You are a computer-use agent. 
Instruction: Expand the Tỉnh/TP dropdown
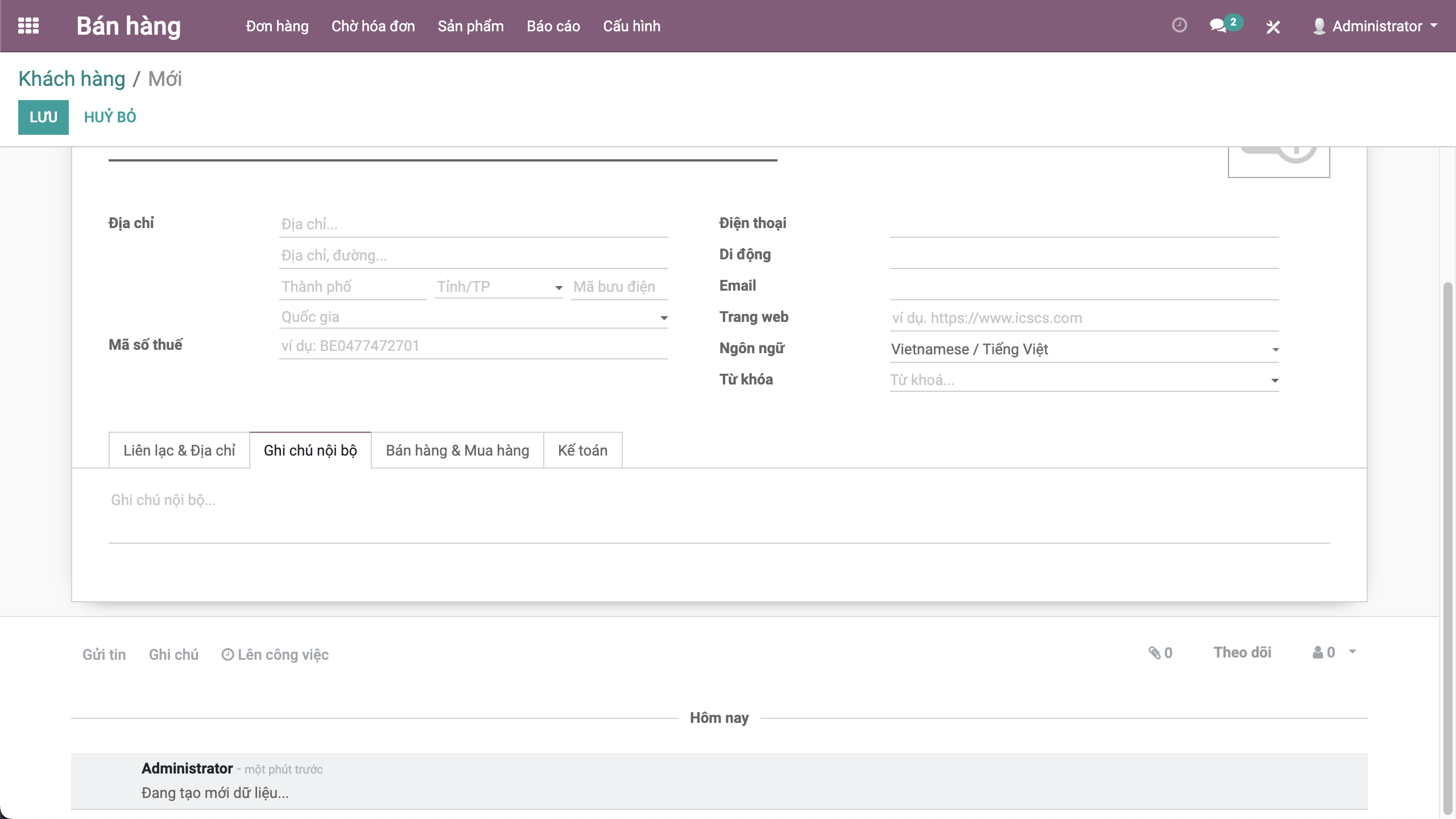559,288
